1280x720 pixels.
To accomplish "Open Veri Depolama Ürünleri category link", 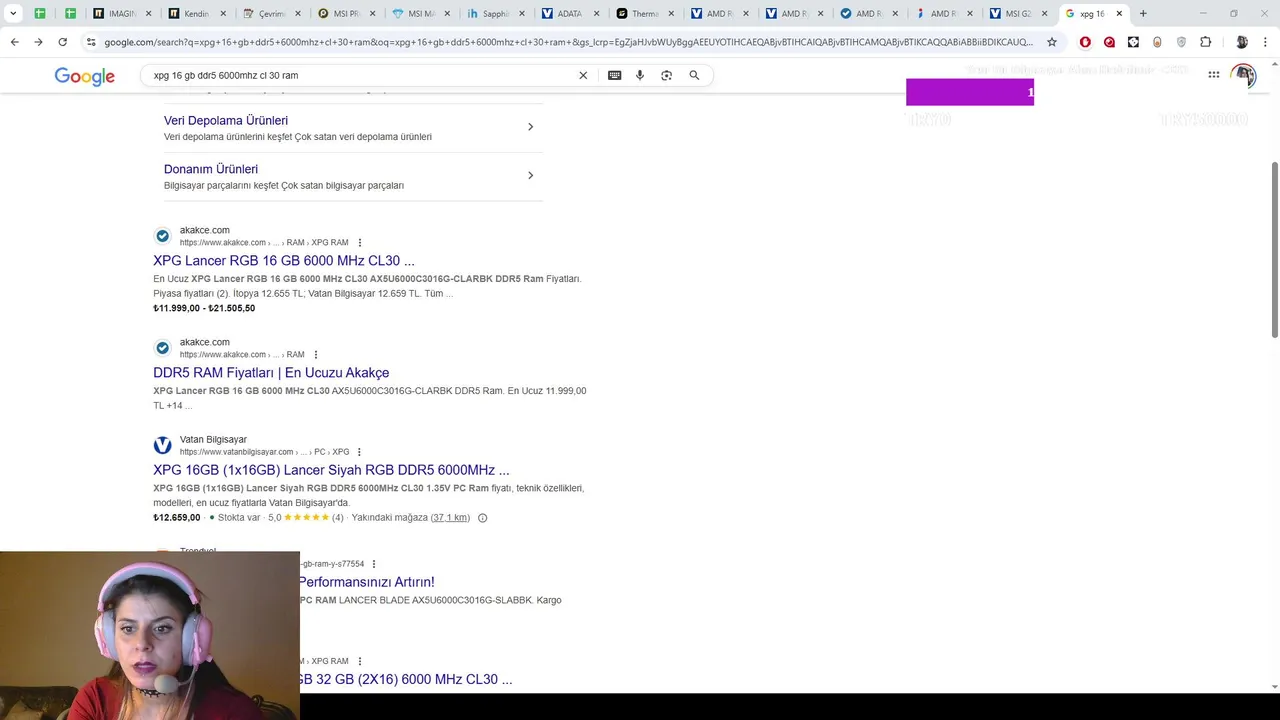I will (226, 121).
